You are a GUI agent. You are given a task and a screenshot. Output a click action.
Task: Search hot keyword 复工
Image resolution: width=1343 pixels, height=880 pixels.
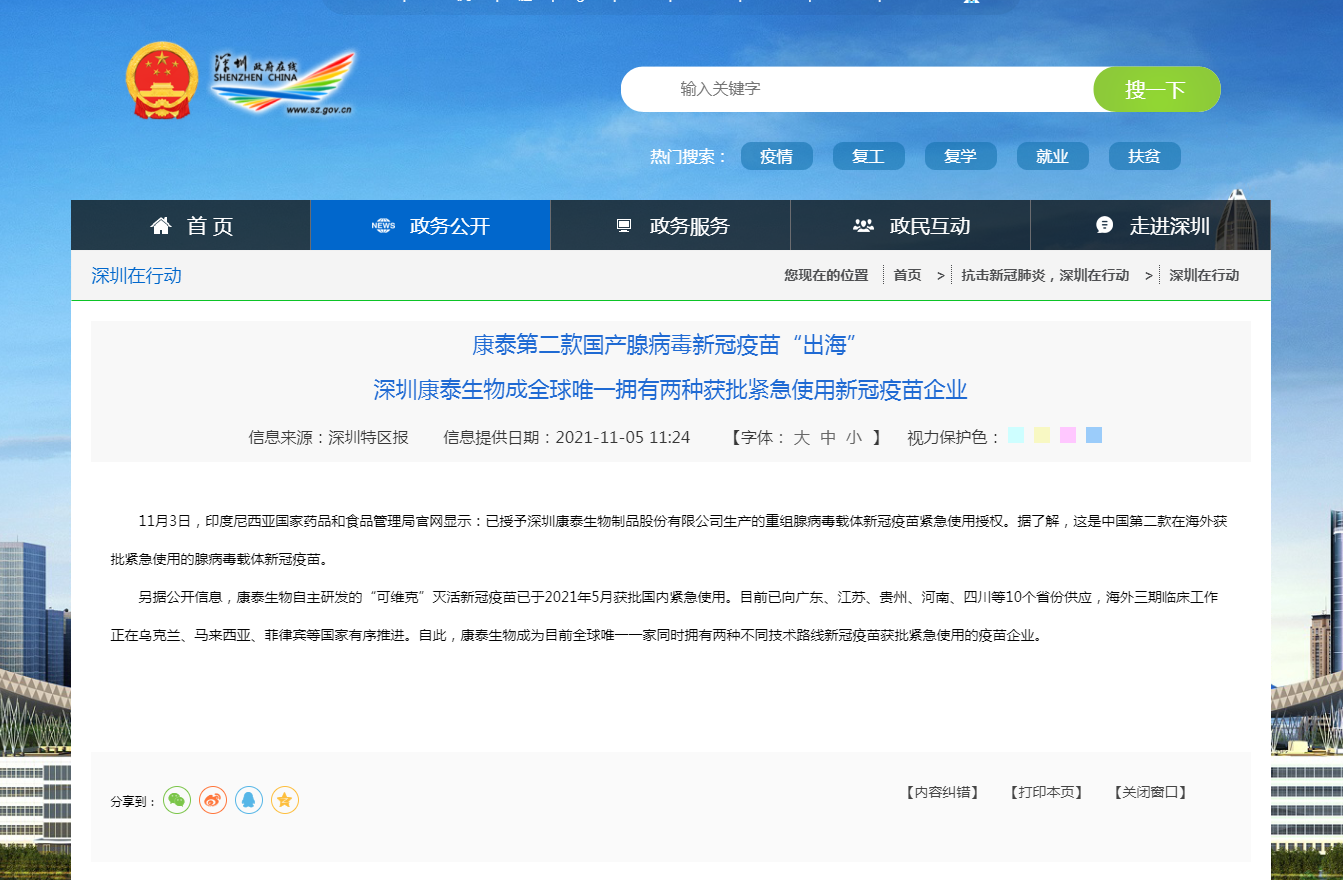(x=869, y=156)
